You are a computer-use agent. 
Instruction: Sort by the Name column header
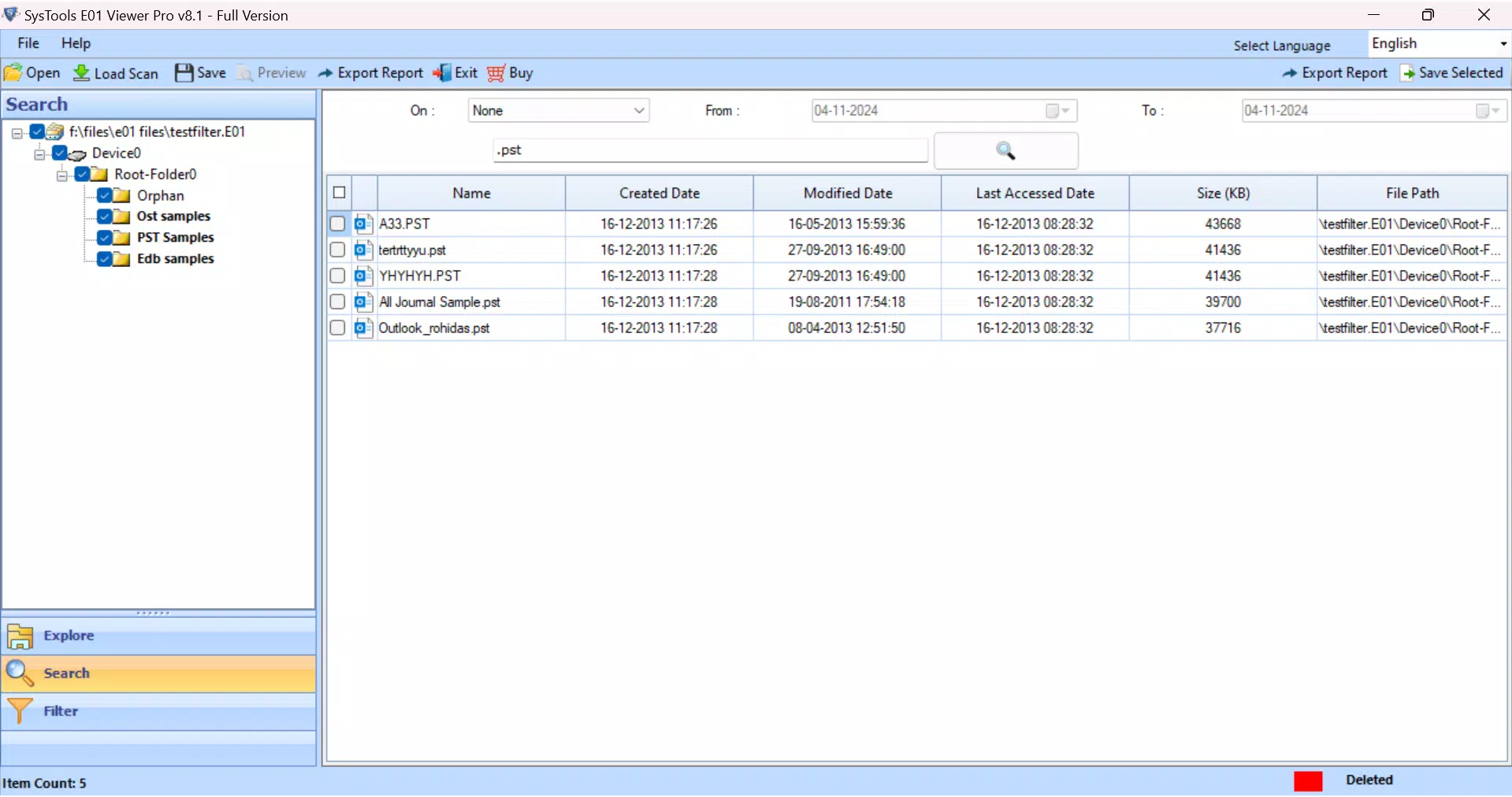(x=471, y=193)
